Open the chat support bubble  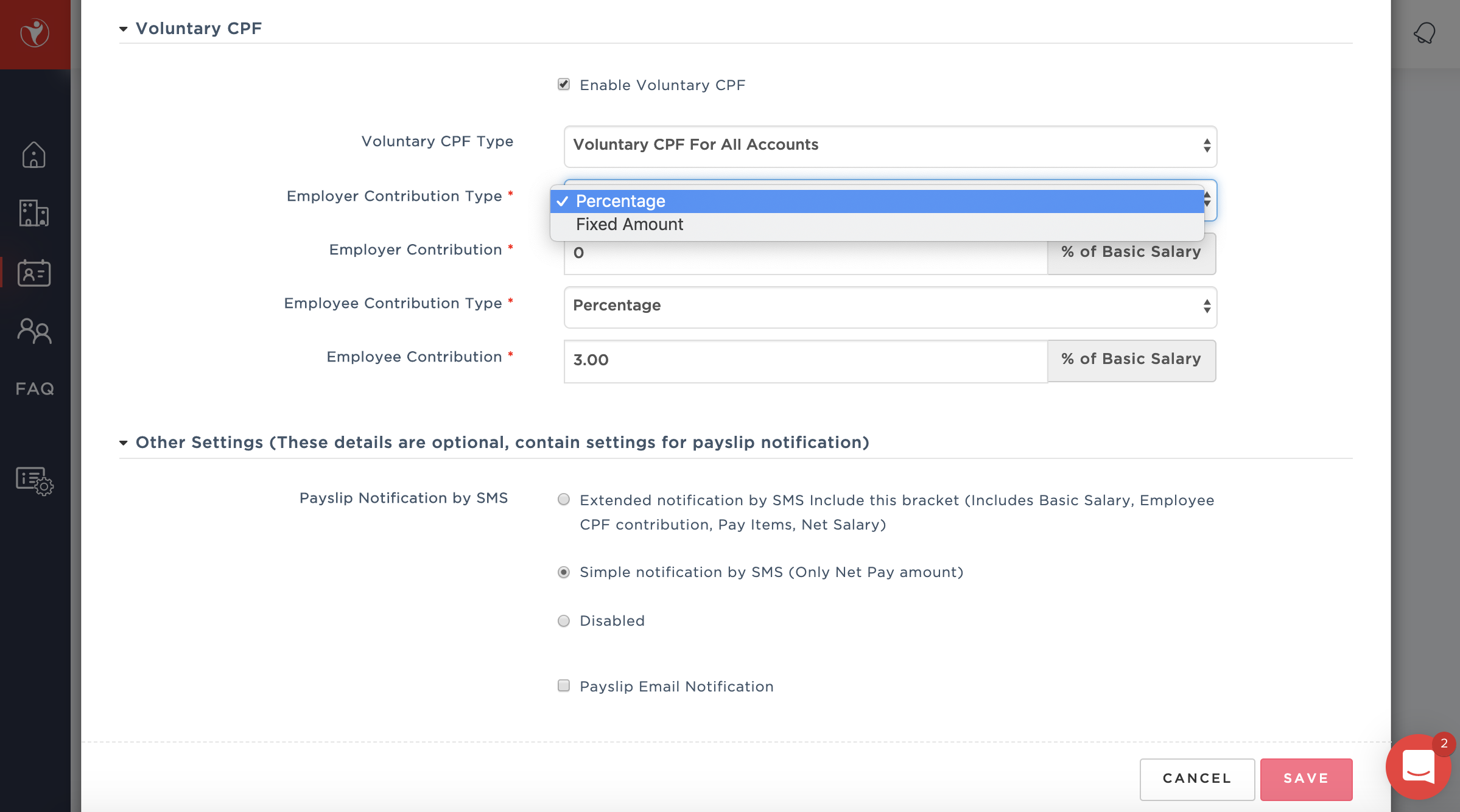click(1418, 766)
